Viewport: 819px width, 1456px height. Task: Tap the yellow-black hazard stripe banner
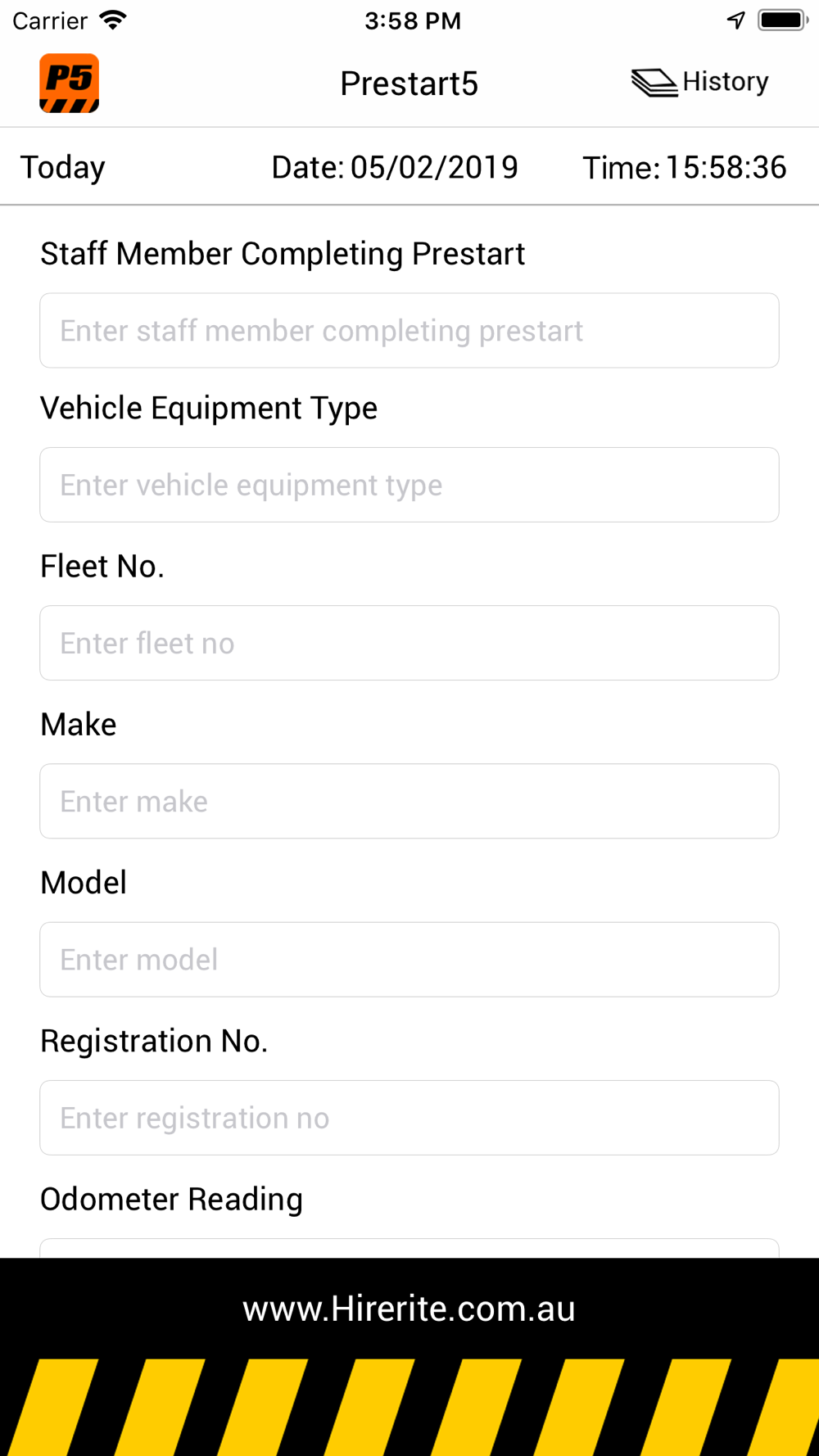point(409,1407)
